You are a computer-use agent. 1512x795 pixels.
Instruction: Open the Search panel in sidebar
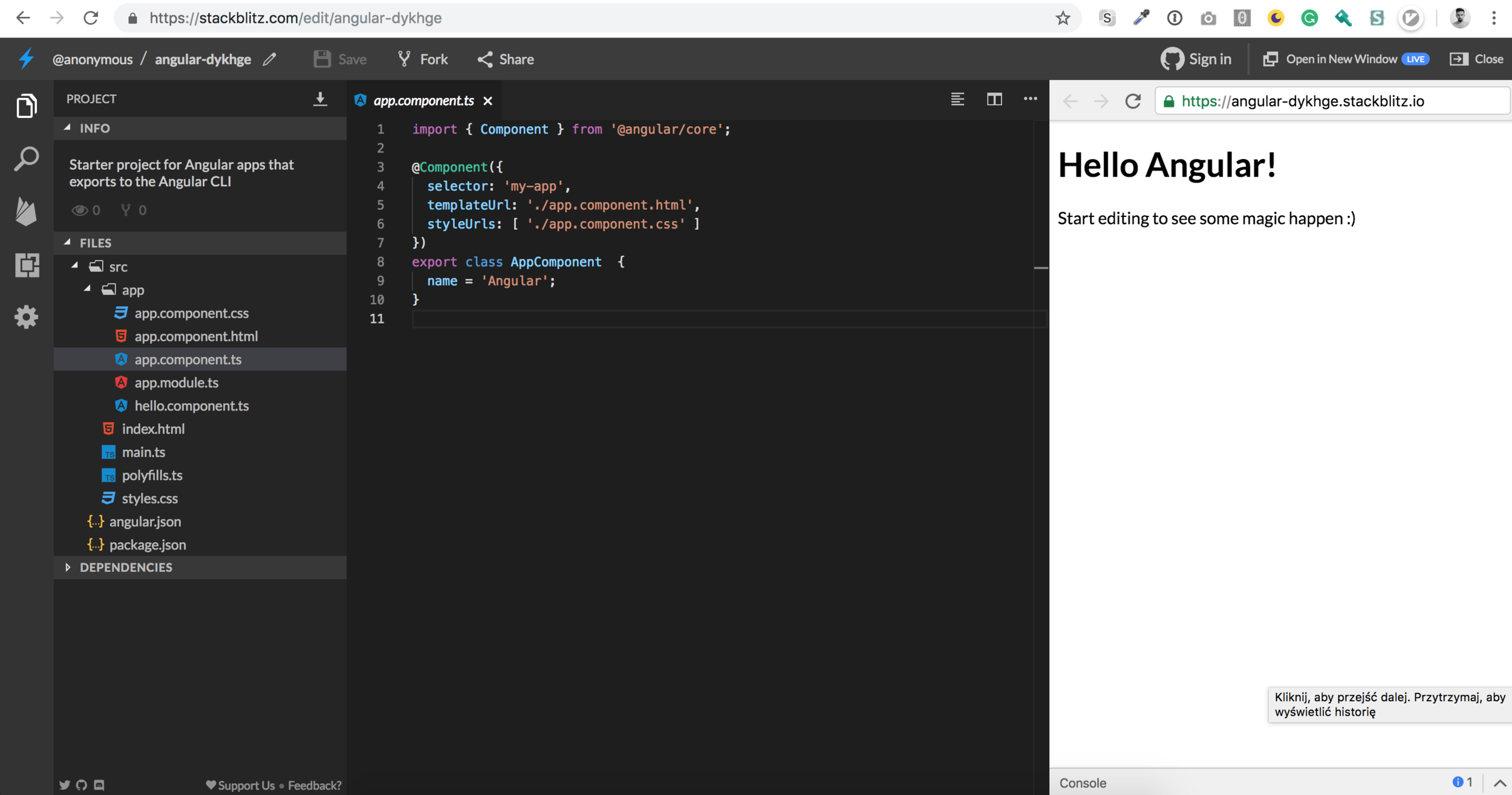pyautogui.click(x=26, y=160)
